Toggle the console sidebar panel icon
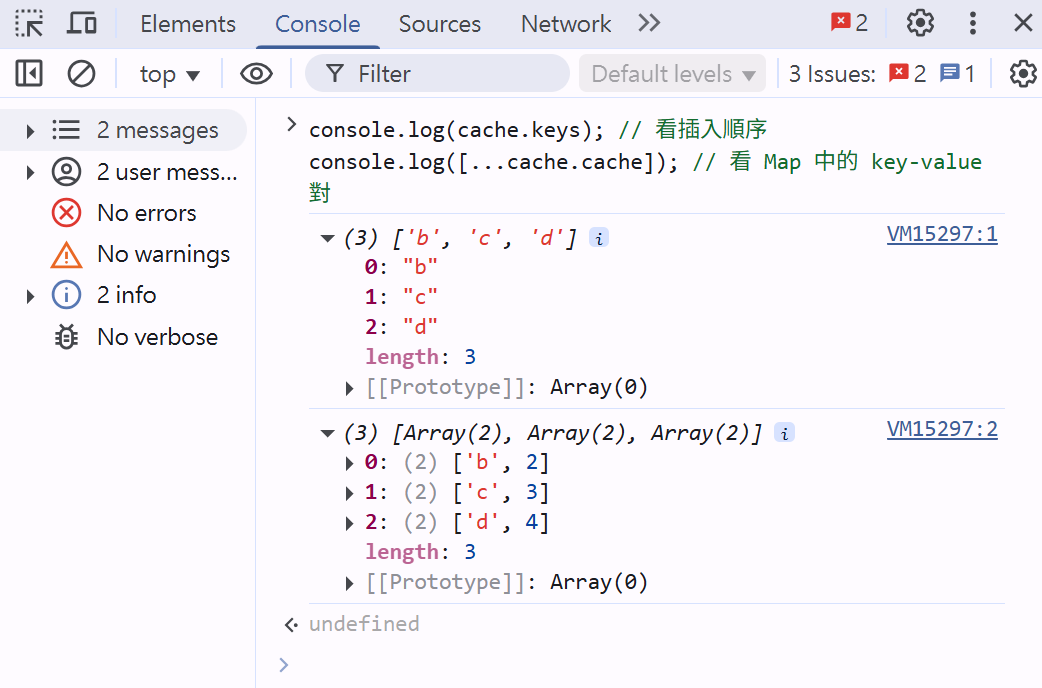 29,74
